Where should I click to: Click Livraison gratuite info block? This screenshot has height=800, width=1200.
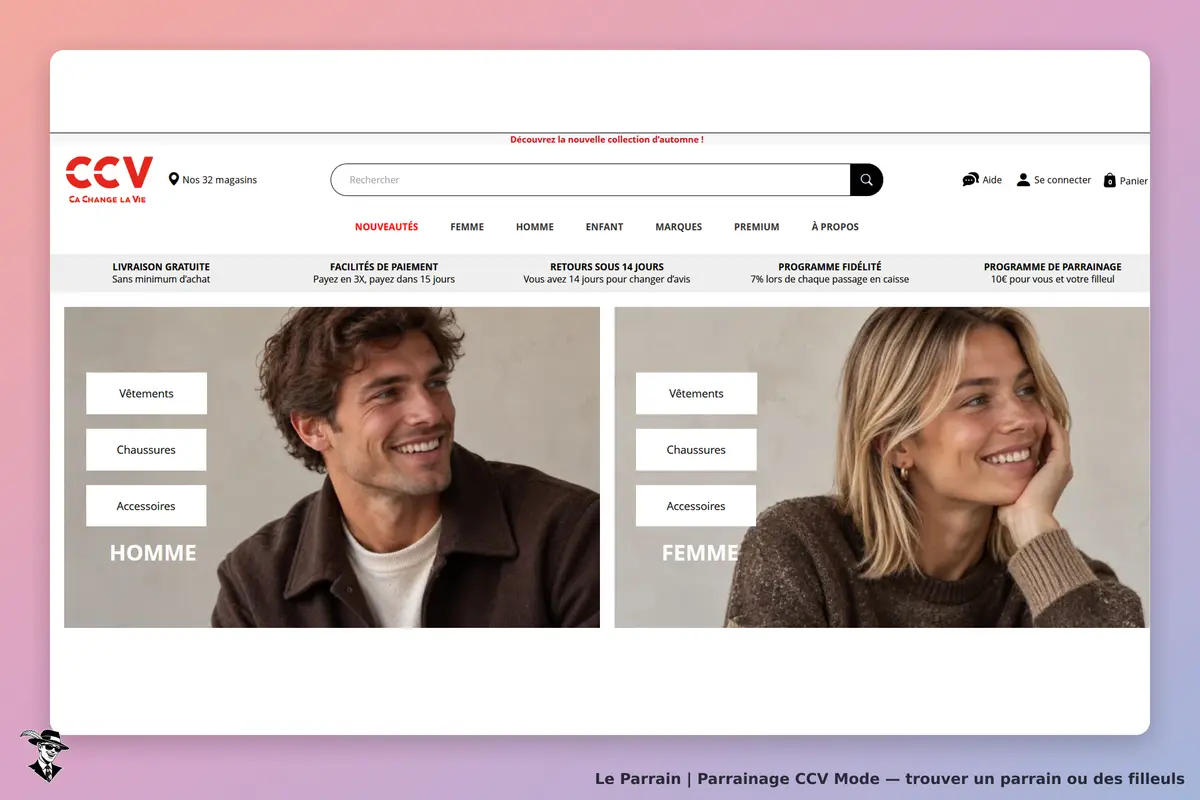coord(161,273)
